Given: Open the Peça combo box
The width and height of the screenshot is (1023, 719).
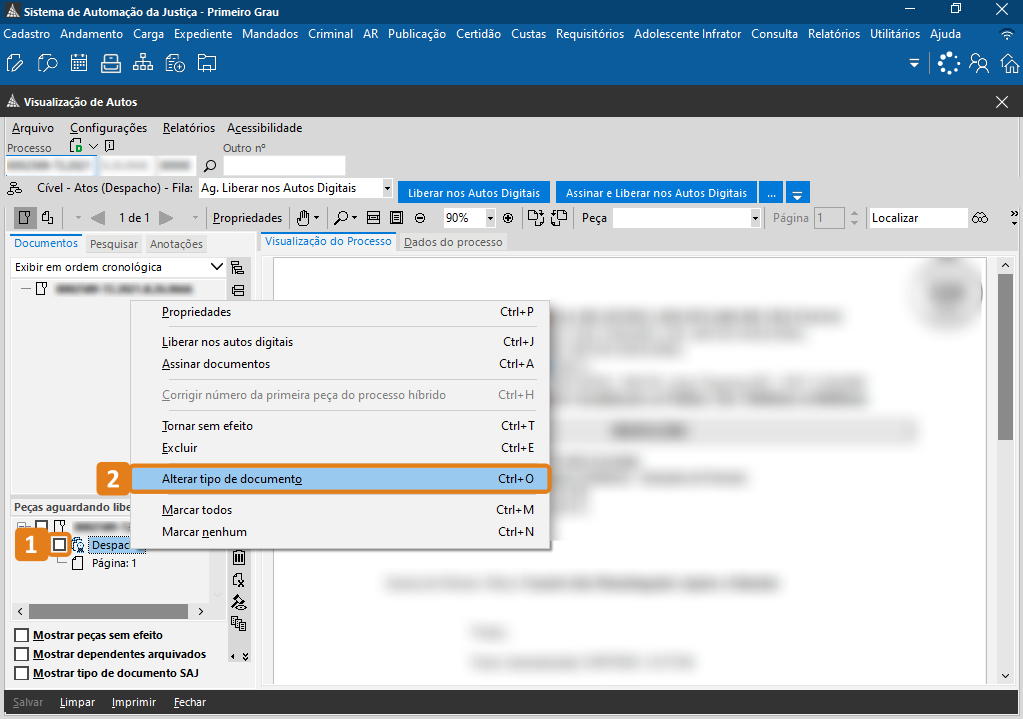Looking at the screenshot, I should (x=755, y=218).
